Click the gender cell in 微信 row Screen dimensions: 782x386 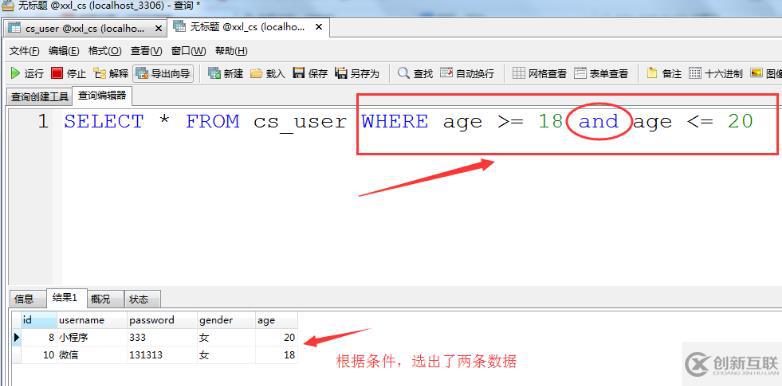[x=226, y=355]
